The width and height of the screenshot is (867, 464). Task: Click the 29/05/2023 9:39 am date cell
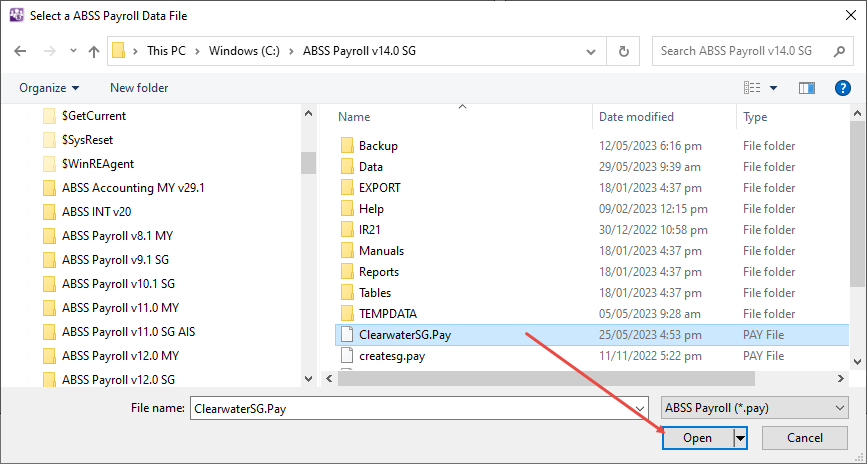click(x=650, y=167)
